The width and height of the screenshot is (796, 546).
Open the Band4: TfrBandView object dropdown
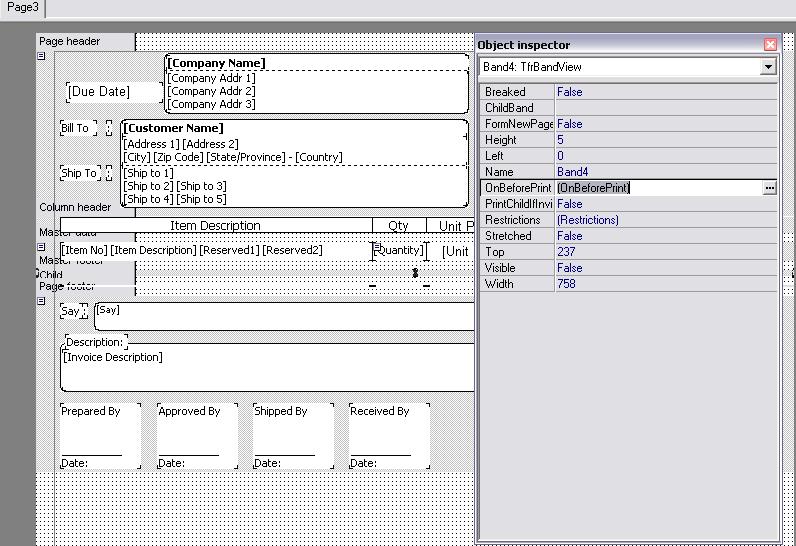pos(768,67)
